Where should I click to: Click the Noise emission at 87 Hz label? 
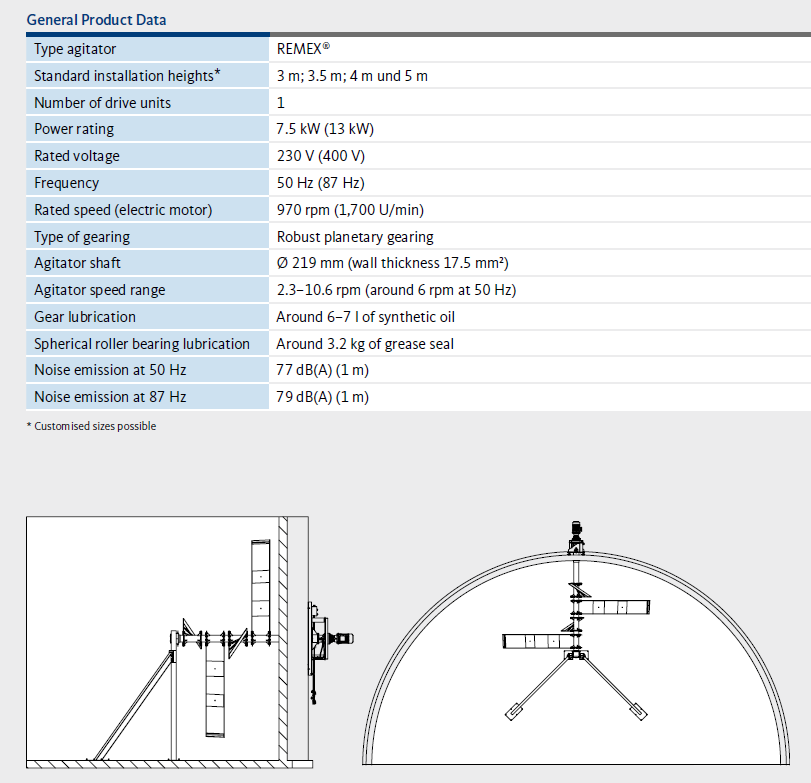pos(110,397)
